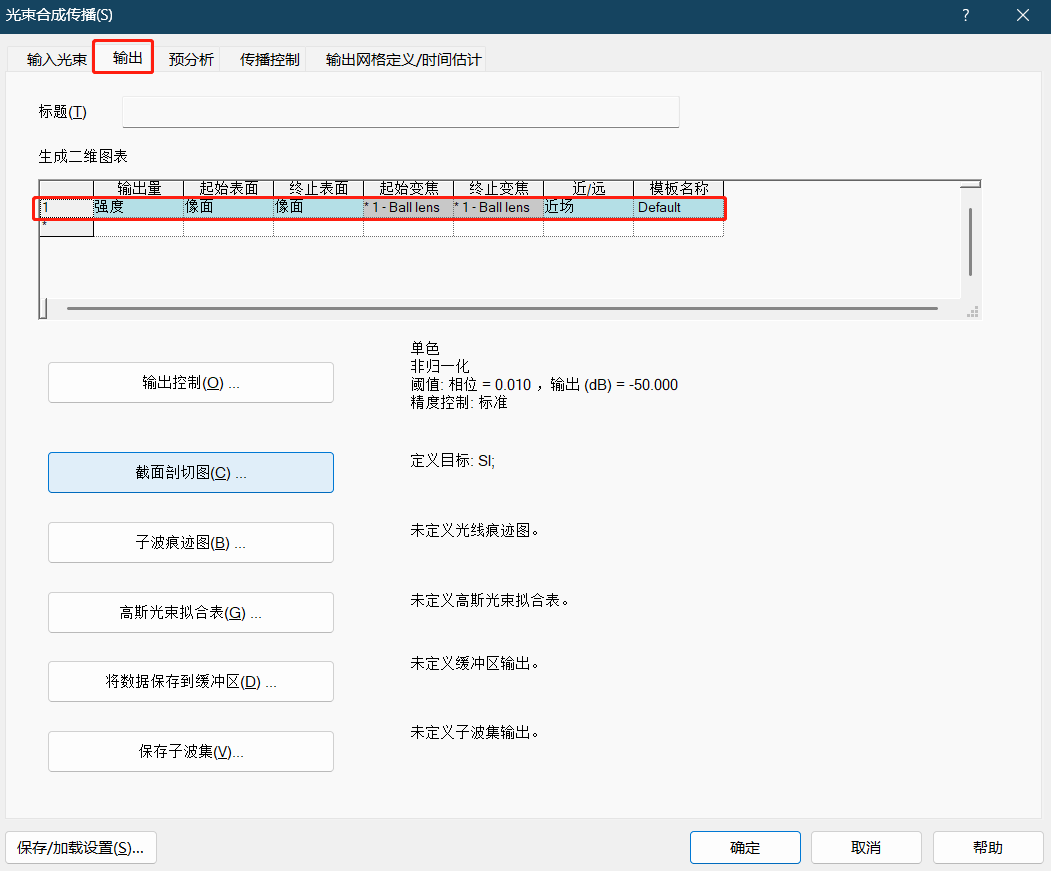Switch to the 预分析 tab
Viewport: 1051px width, 871px height.
pyautogui.click(x=189, y=59)
